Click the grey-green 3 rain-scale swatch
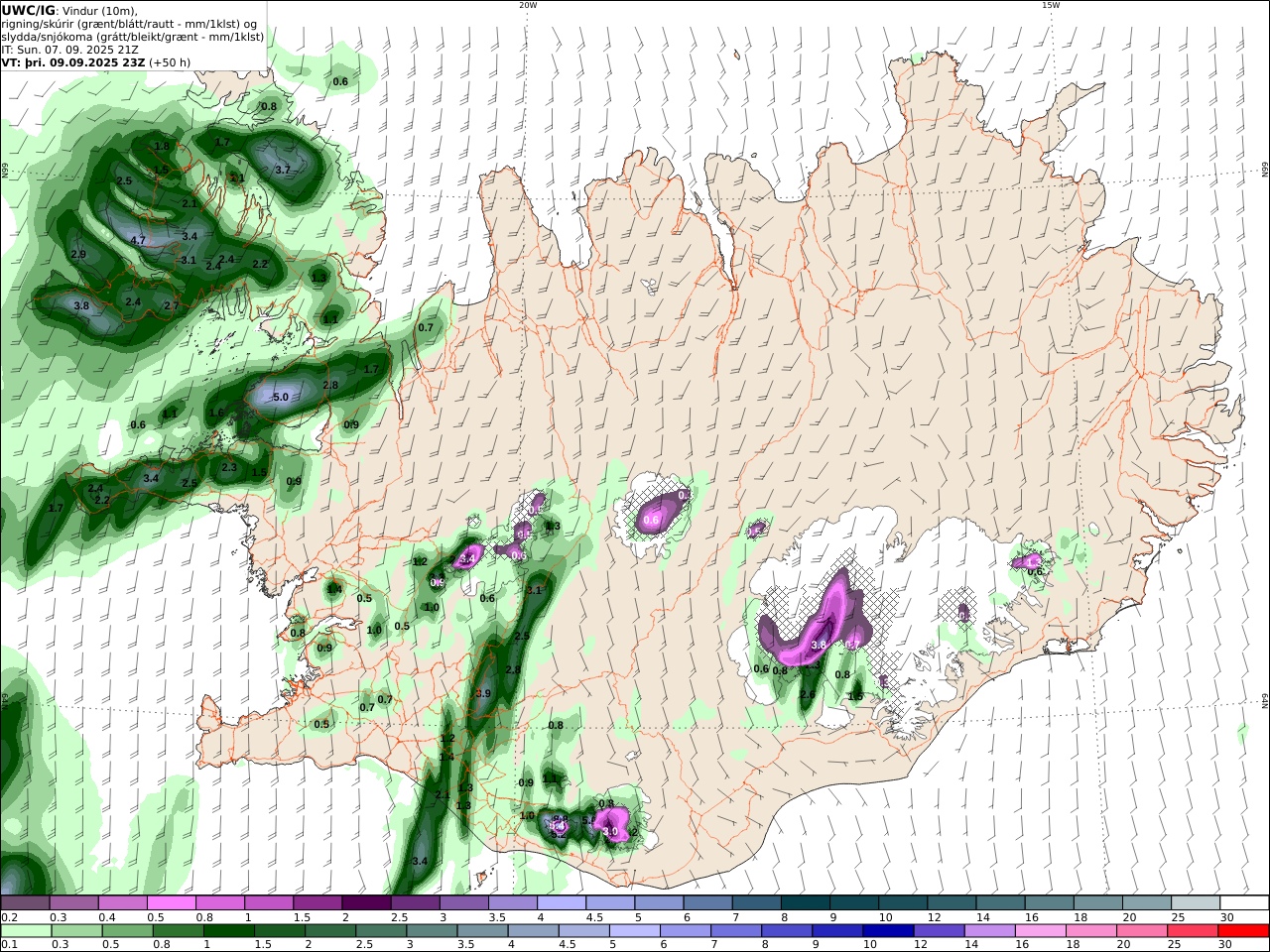The image size is (1270, 952). pos(432,931)
